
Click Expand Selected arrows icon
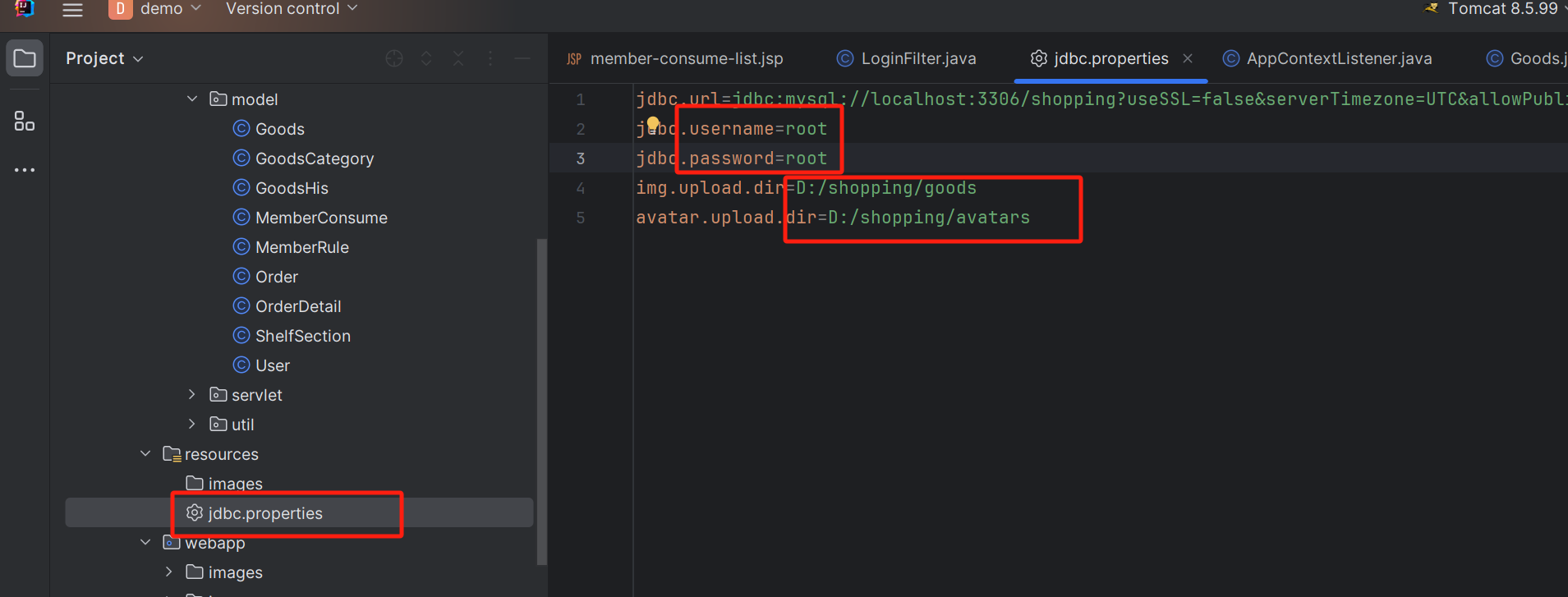[426, 58]
